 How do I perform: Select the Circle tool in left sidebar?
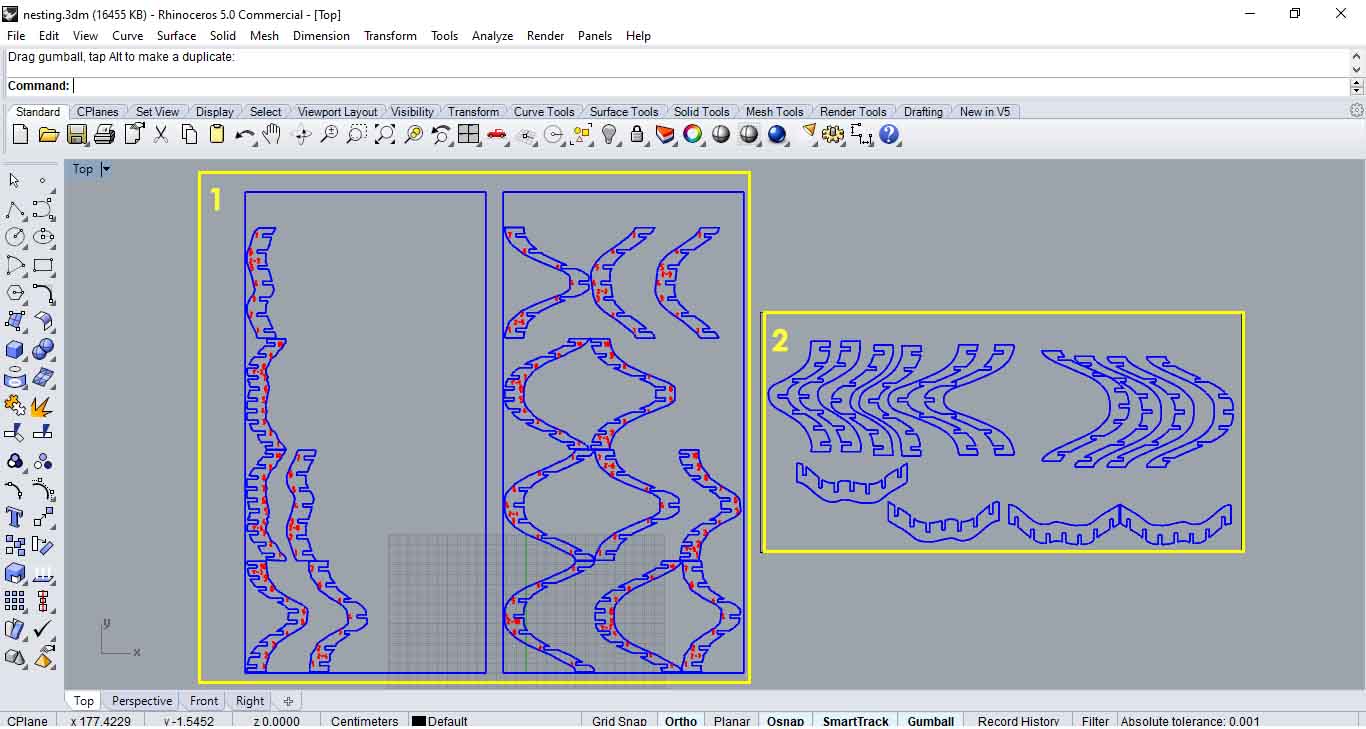(15, 238)
